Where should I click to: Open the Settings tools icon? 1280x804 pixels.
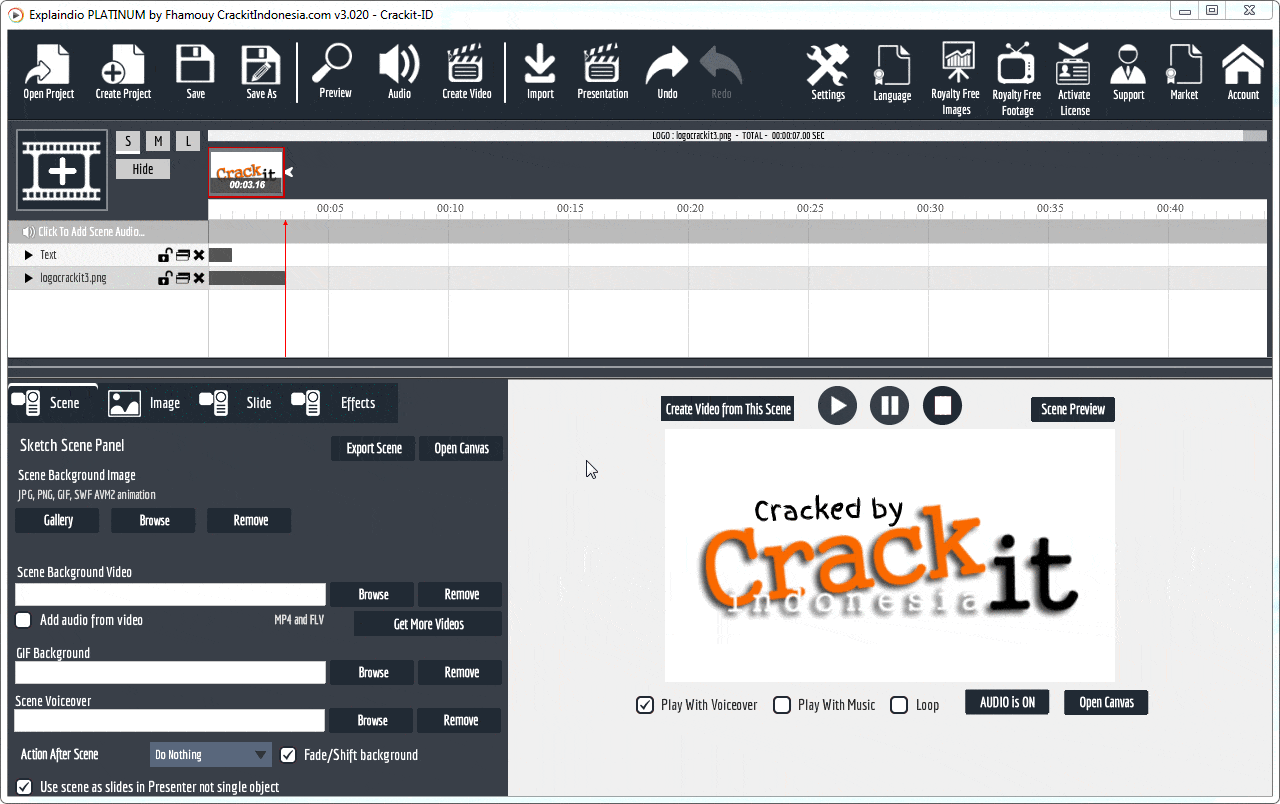(x=827, y=72)
